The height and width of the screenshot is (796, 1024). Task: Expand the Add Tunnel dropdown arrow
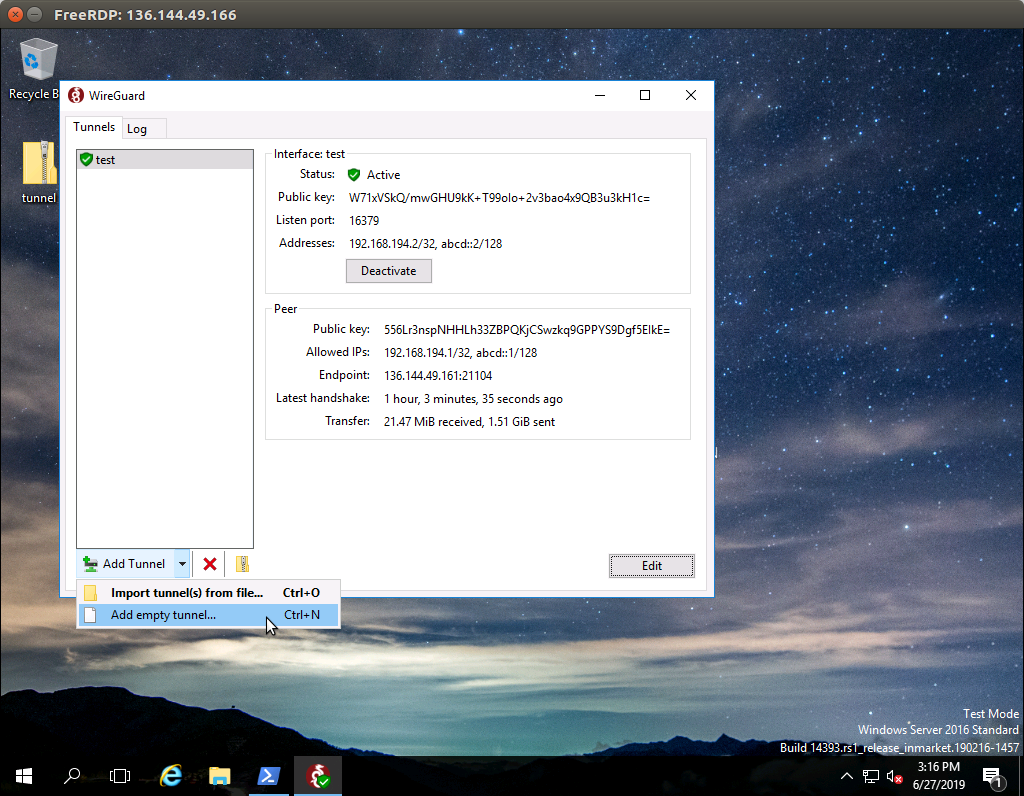click(182, 564)
